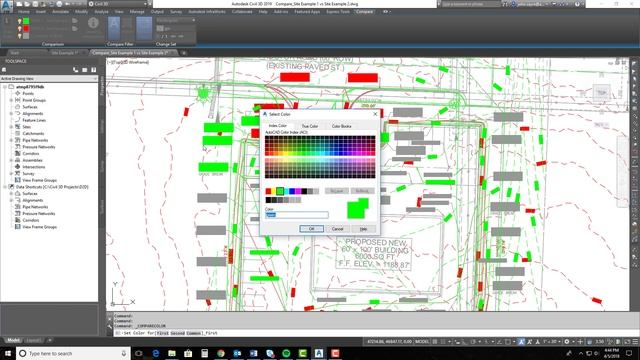The width and height of the screenshot is (640, 360).
Task: Switch to the Color Books tab
Action: [x=342, y=126]
